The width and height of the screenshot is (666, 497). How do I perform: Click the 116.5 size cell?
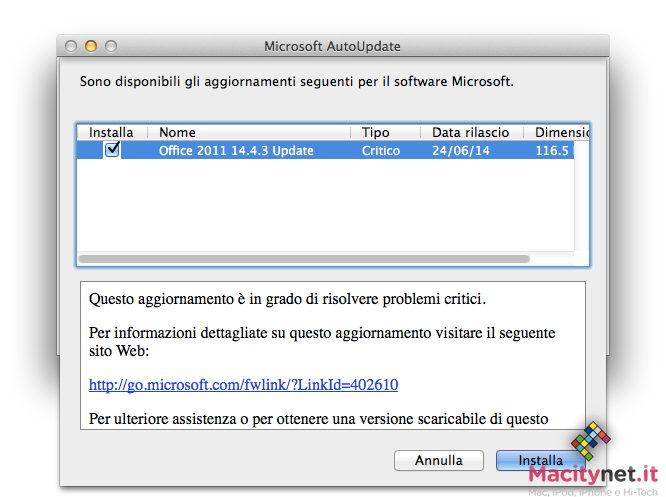pyautogui.click(x=552, y=151)
